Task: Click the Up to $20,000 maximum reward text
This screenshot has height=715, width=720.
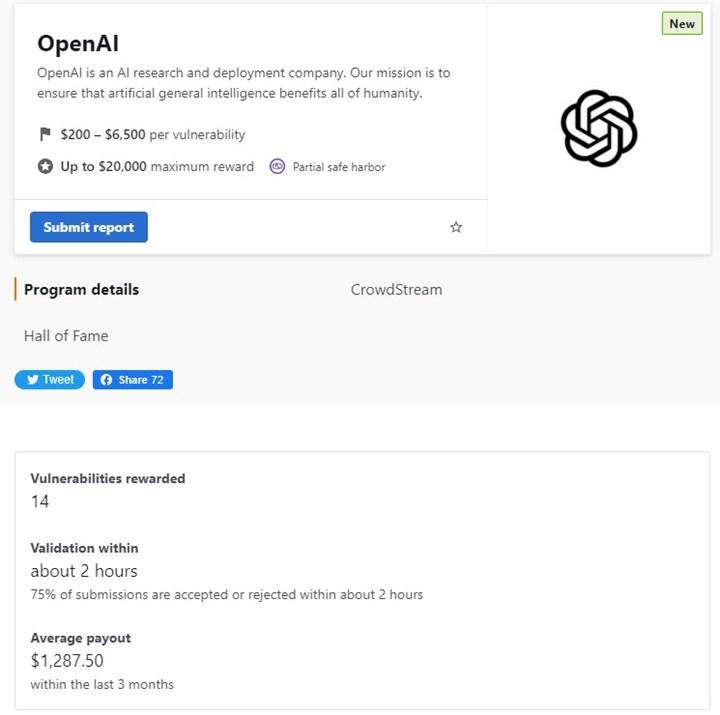Action: (x=157, y=166)
